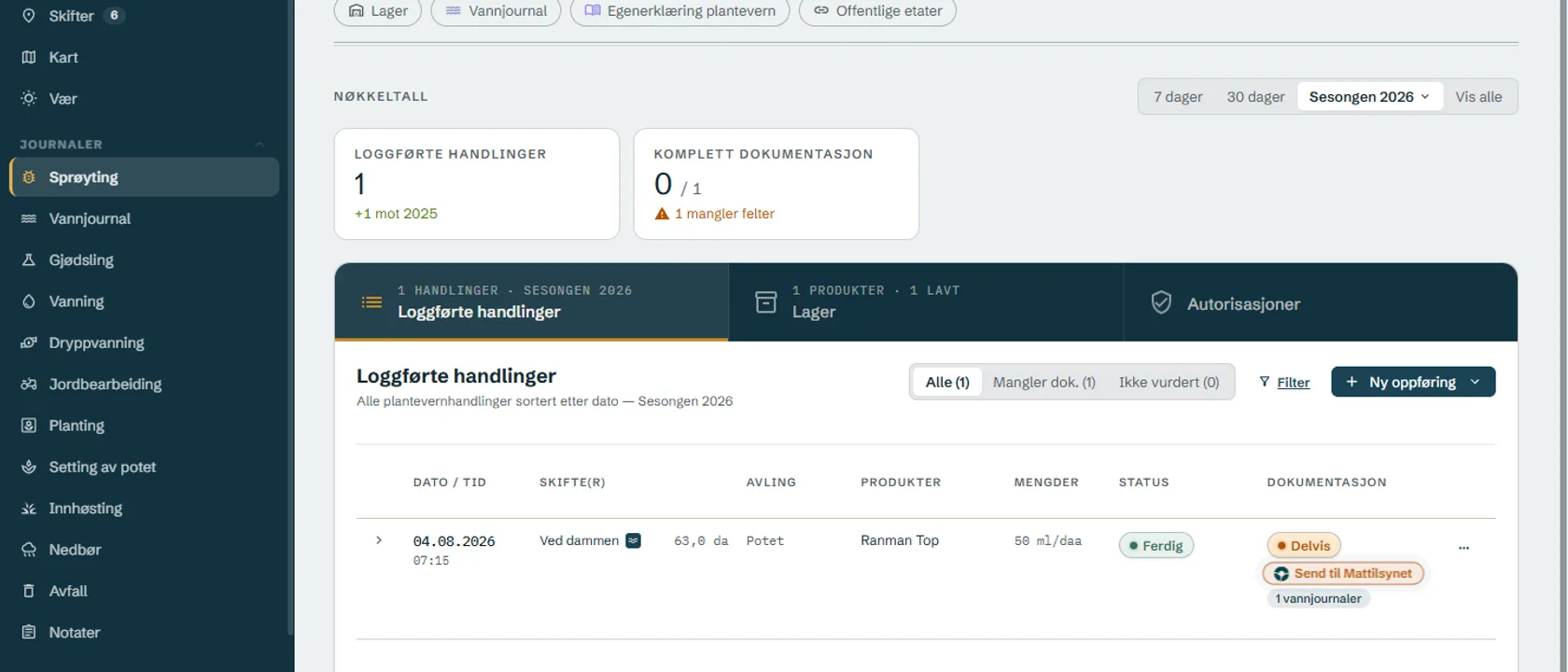Click the Kart map icon
The image size is (1568, 672).
pyautogui.click(x=29, y=57)
